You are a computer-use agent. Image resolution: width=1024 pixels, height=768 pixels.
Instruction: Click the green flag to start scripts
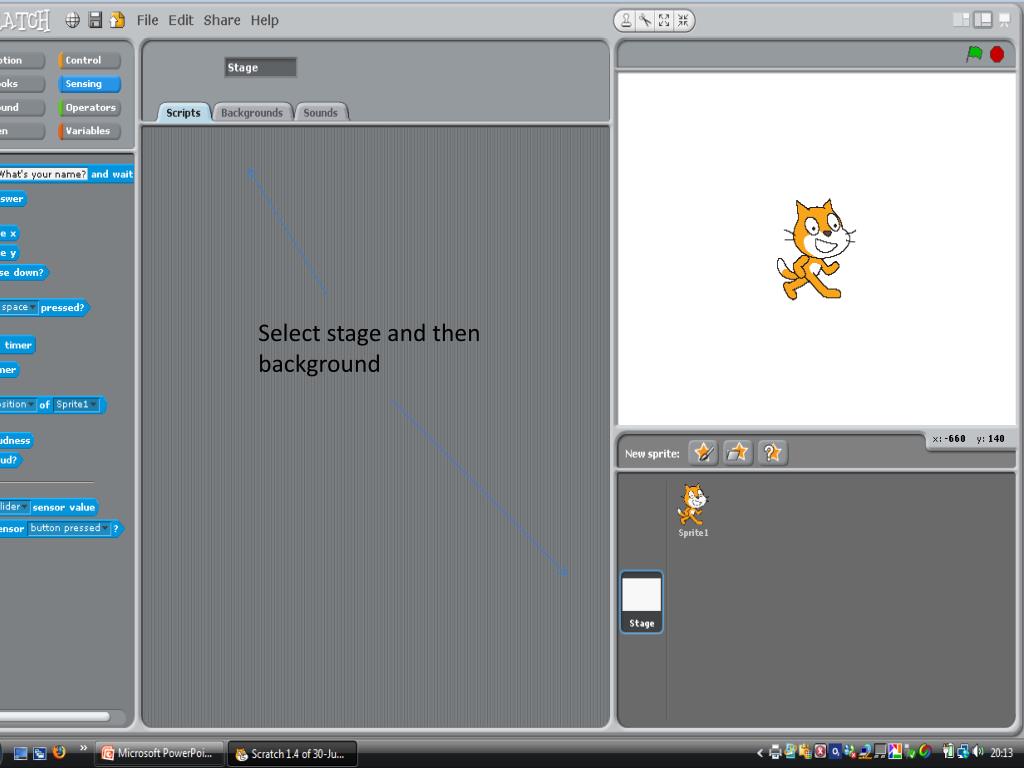tap(974, 54)
